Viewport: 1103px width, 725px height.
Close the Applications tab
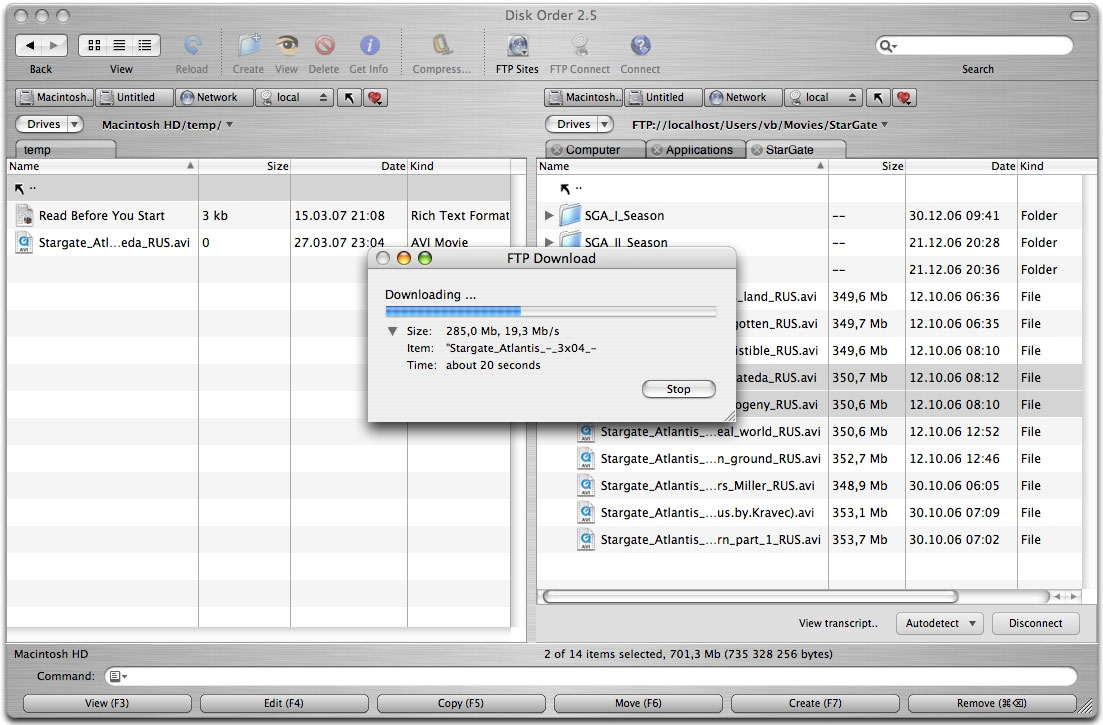click(656, 150)
